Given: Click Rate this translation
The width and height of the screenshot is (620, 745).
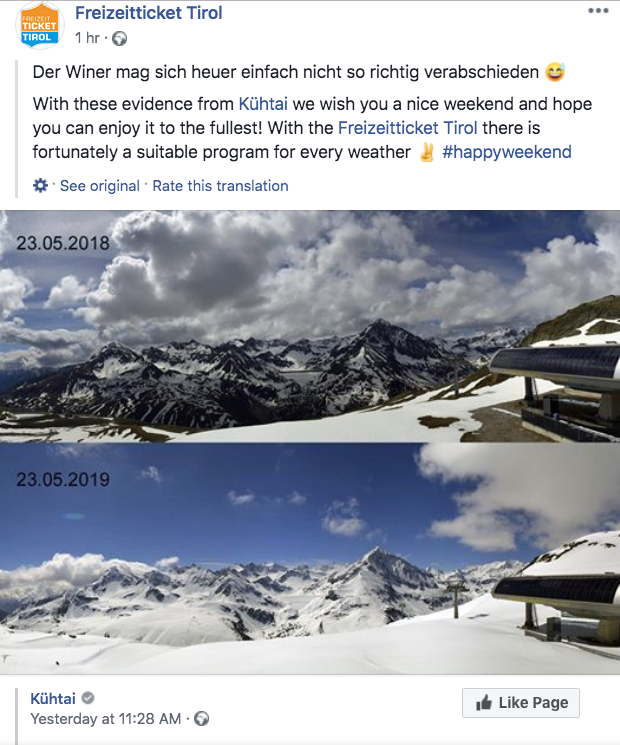Looking at the screenshot, I should coord(220,186).
